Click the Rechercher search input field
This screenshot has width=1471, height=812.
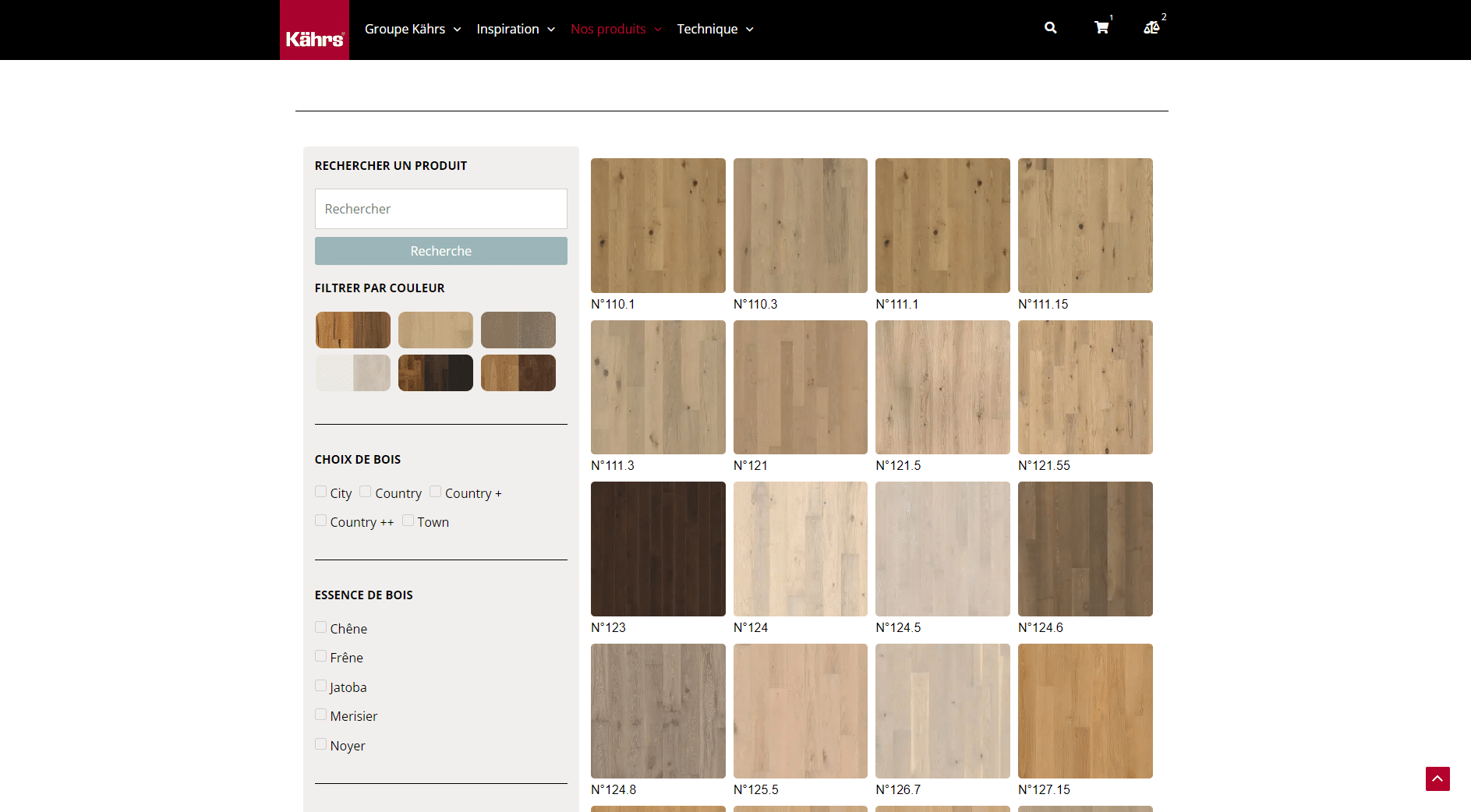440,209
